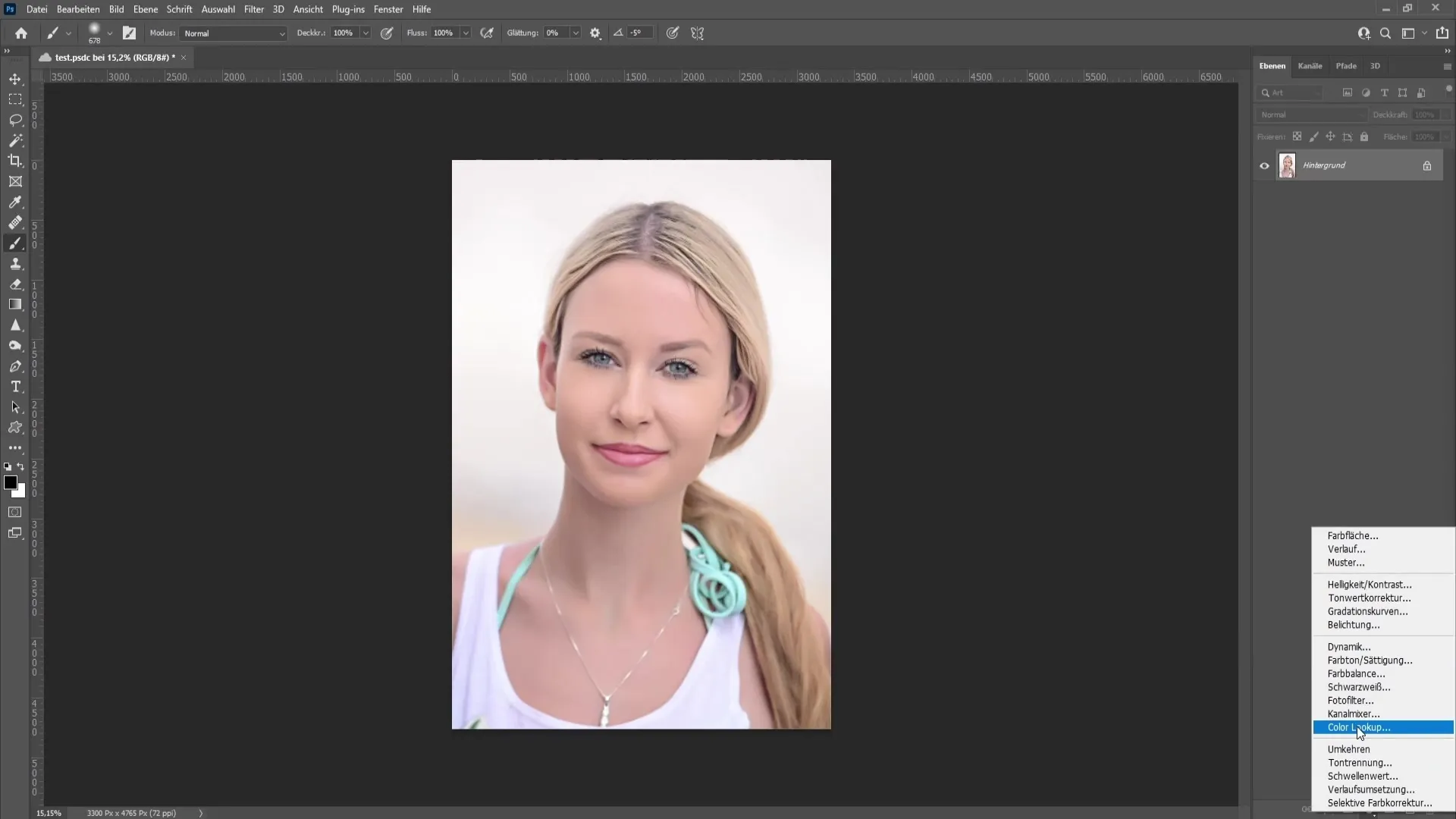Viewport: 1456px width, 819px height.
Task: Click the Lasso selection tool
Action: 15,119
